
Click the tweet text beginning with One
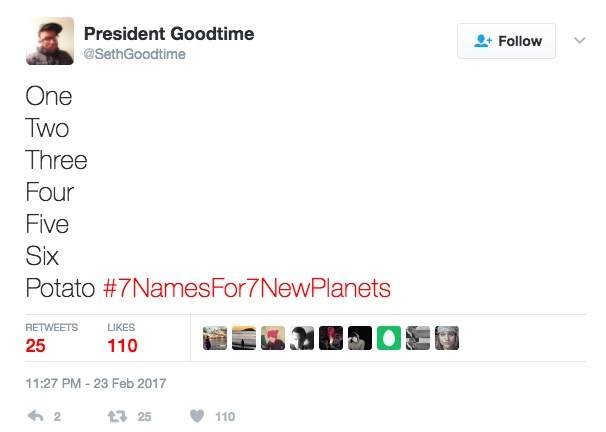[x=49, y=97]
